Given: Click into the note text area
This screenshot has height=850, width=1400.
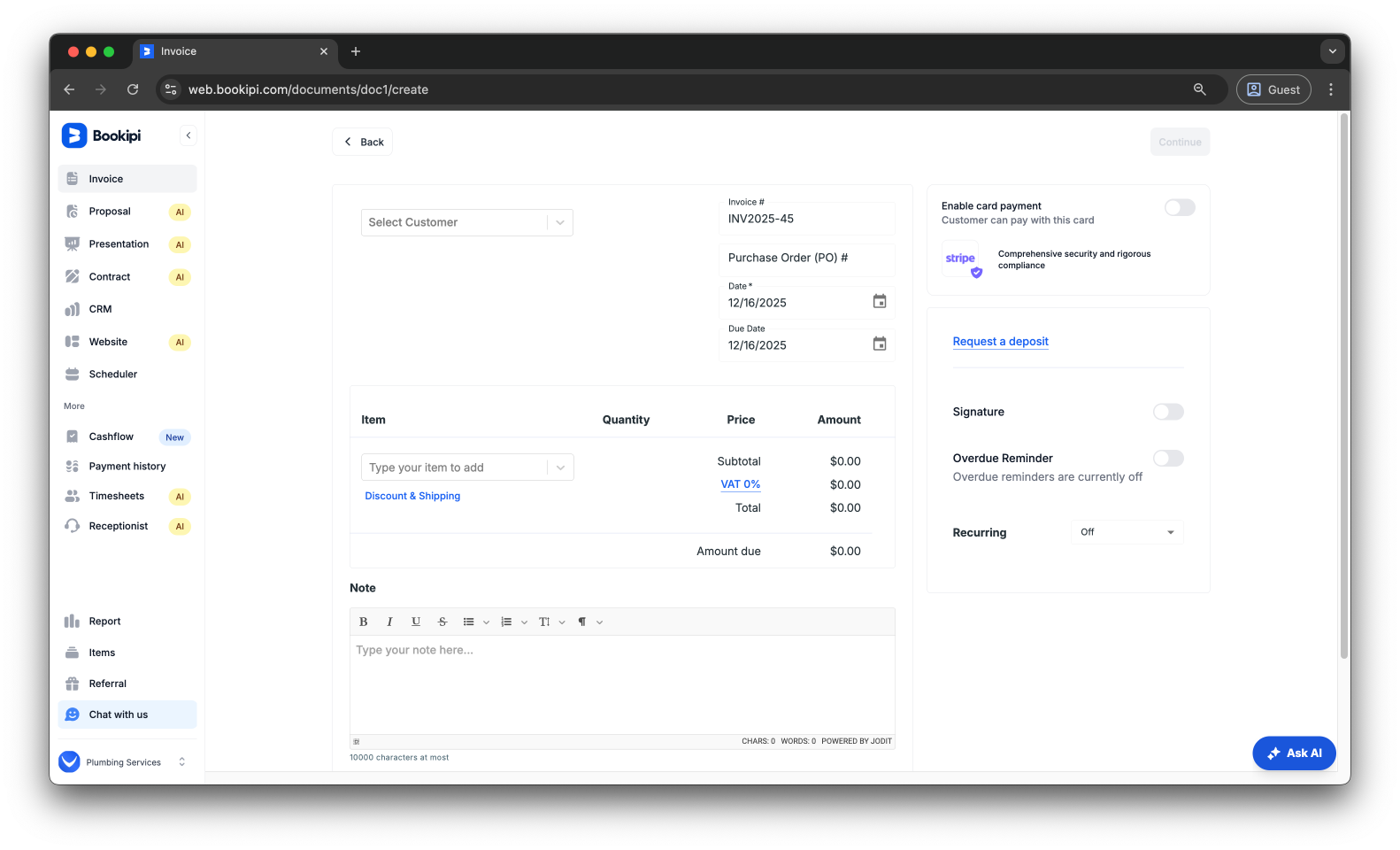Looking at the screenshot, I should tap(622, 684).
